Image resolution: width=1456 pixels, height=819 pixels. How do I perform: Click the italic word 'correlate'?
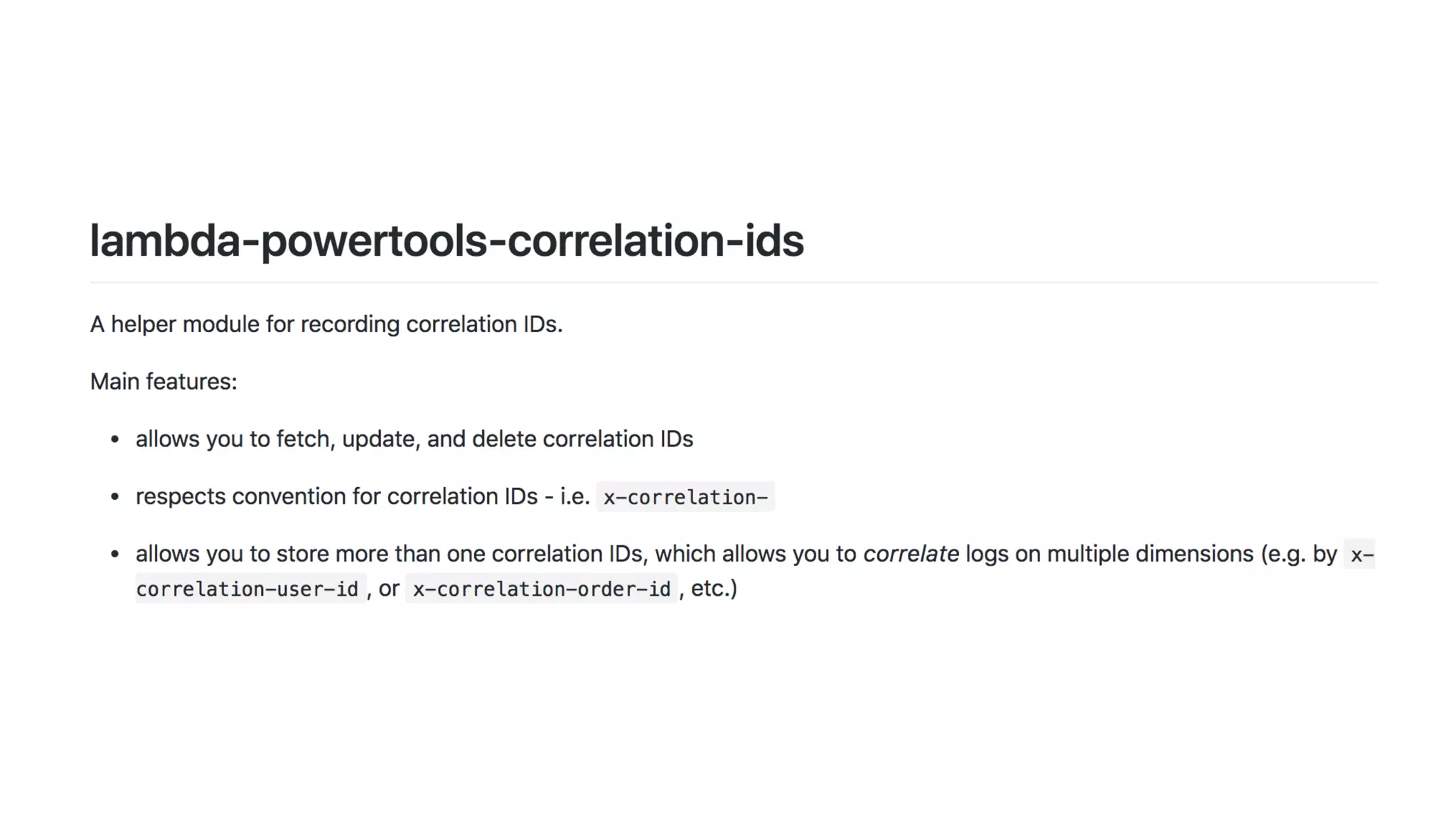point(911,554)
